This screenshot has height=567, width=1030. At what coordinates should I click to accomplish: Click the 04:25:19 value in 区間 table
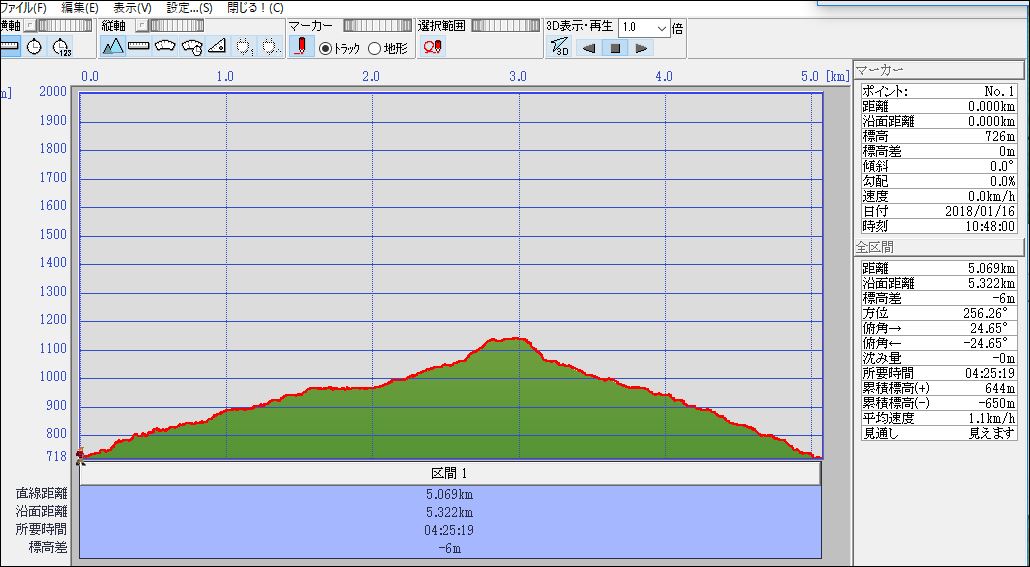click(x=450, y=530)
